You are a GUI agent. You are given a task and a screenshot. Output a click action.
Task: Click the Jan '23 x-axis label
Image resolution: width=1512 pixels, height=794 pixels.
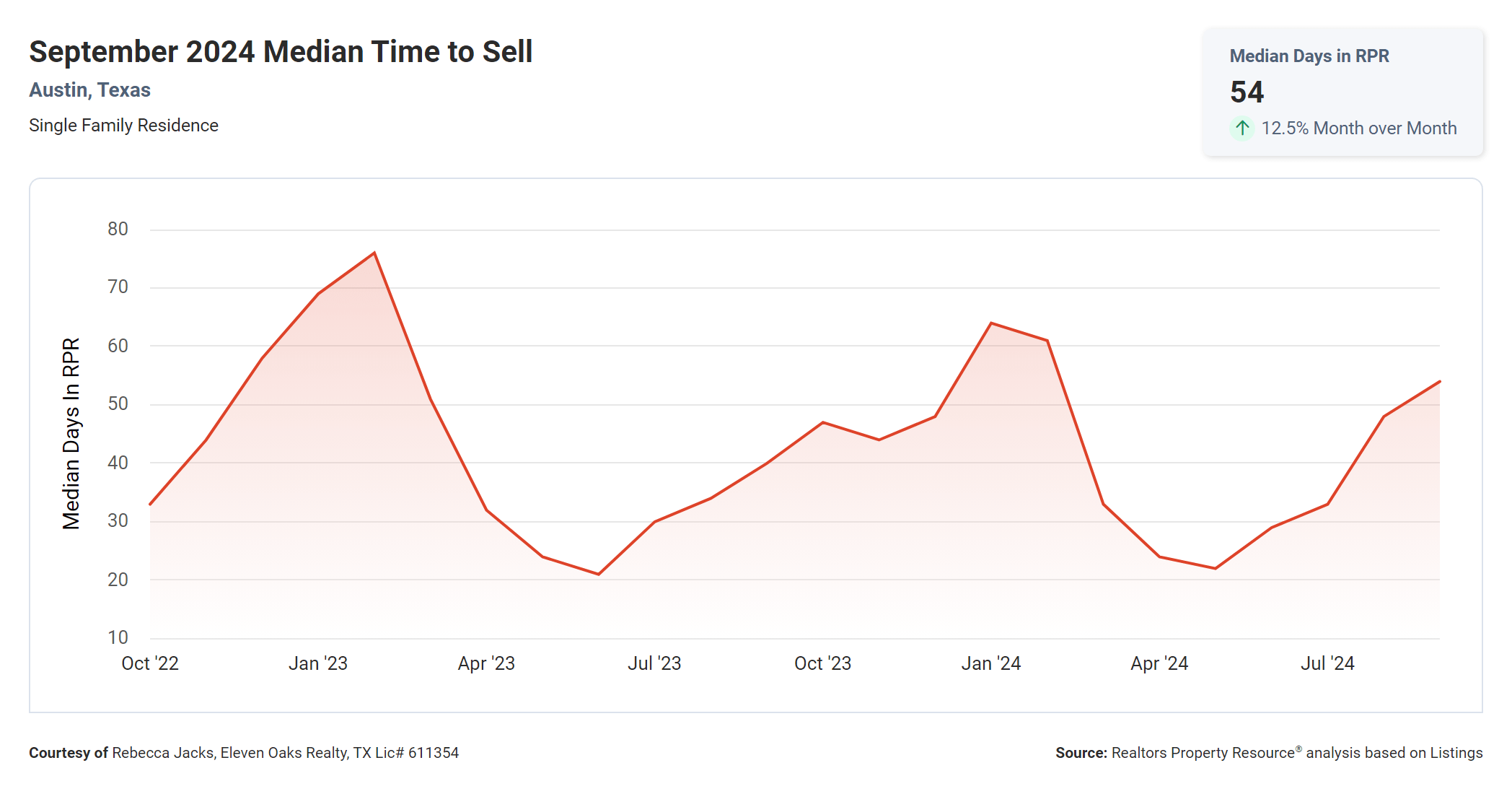click(318, 663)
